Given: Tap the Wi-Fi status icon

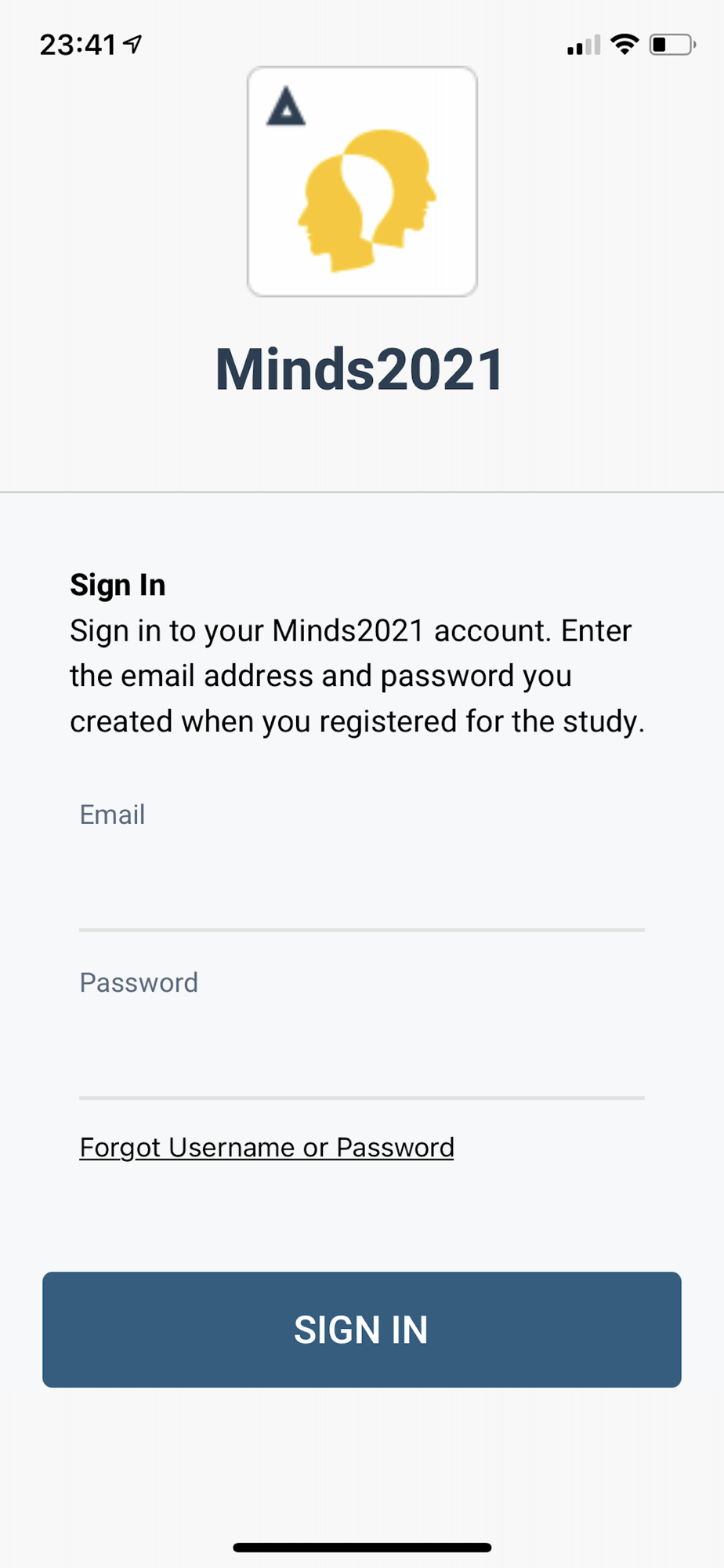Looking at the screenshot, I should 624,45.
